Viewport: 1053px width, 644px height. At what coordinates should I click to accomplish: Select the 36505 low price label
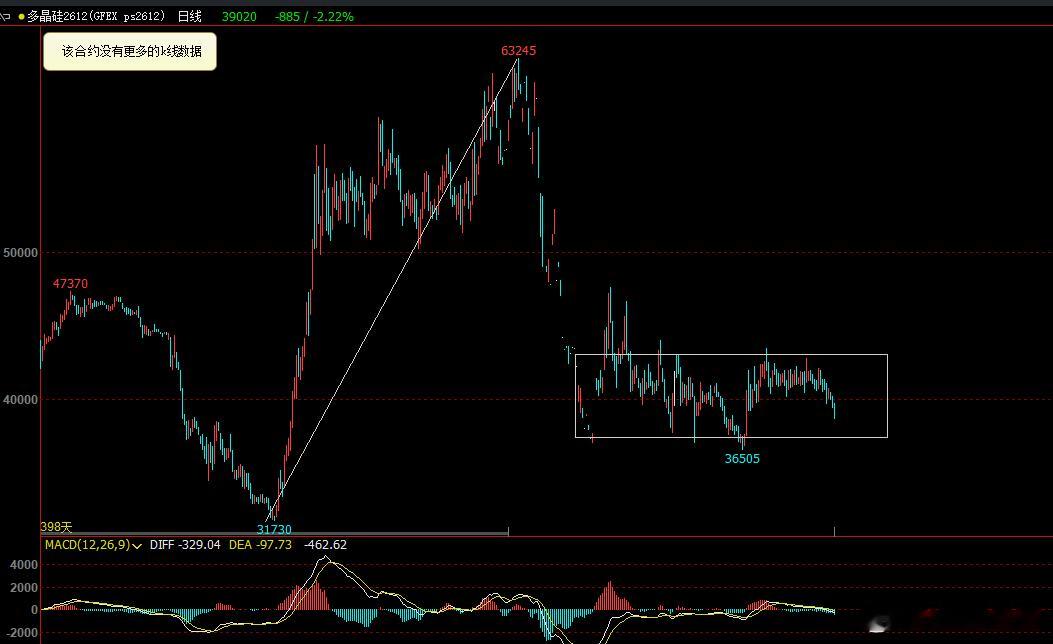click(742, 459)
